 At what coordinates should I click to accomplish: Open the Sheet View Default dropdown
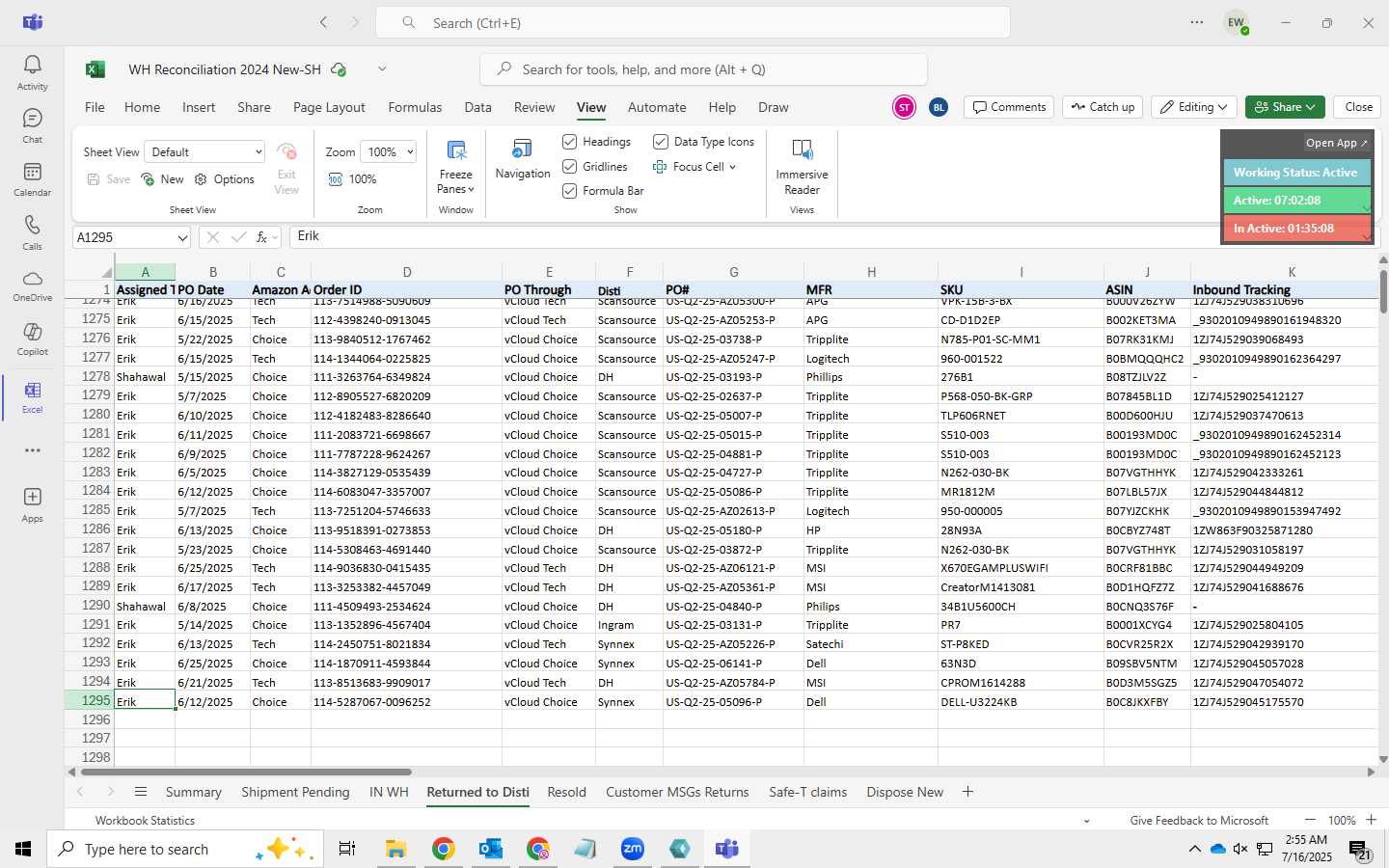pos(204,151)
